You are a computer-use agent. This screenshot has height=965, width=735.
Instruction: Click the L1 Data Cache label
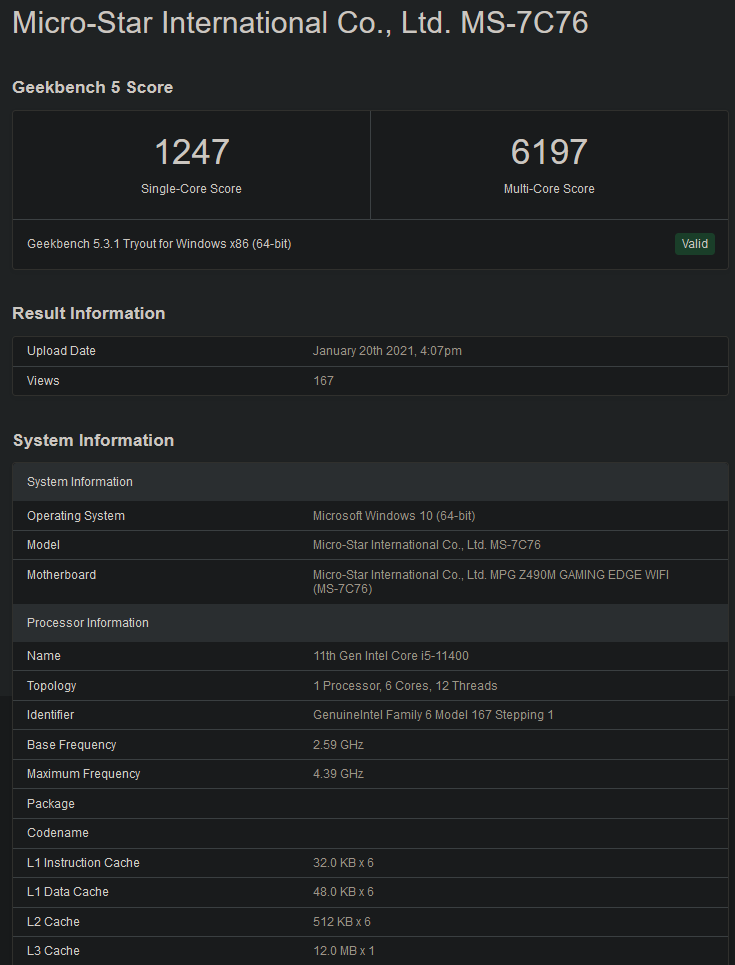tap(68, 892)
